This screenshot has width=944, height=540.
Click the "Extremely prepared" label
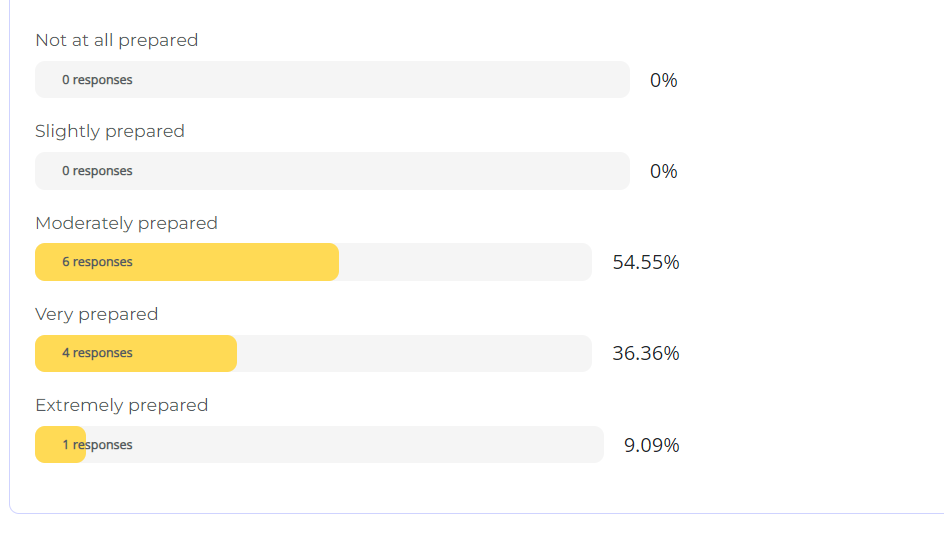(x=121, y=405)
